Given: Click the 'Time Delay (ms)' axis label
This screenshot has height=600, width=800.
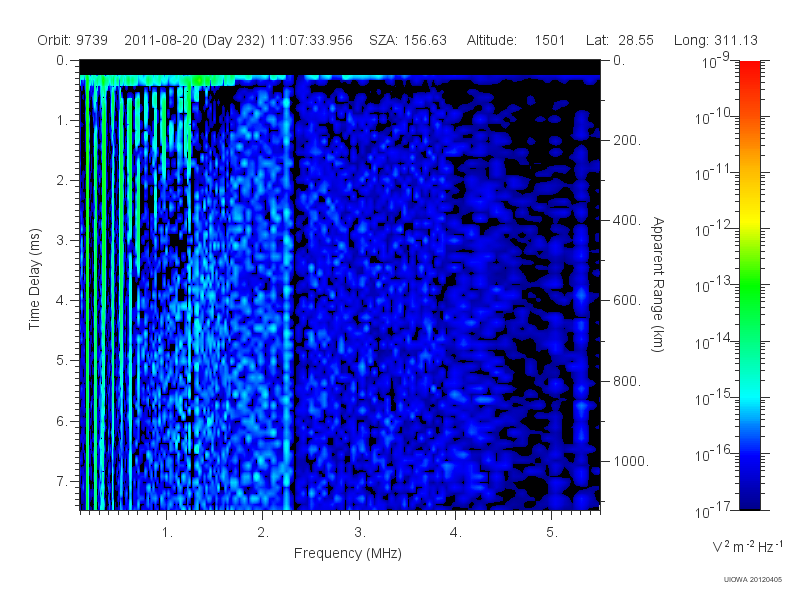Looking at the screenshot, I should click(34, 279).
